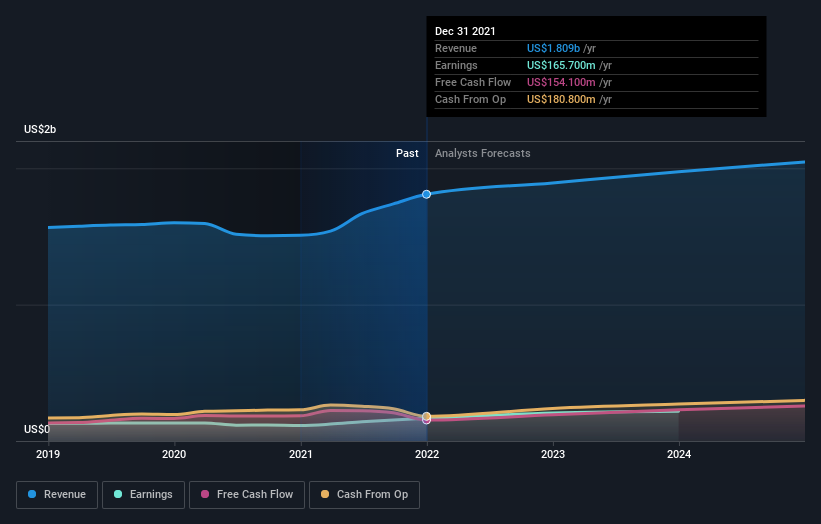The image size is (821, 524).
Task: Click the pink Free Cash Flow legend dot
Action: tap(205, 494)
